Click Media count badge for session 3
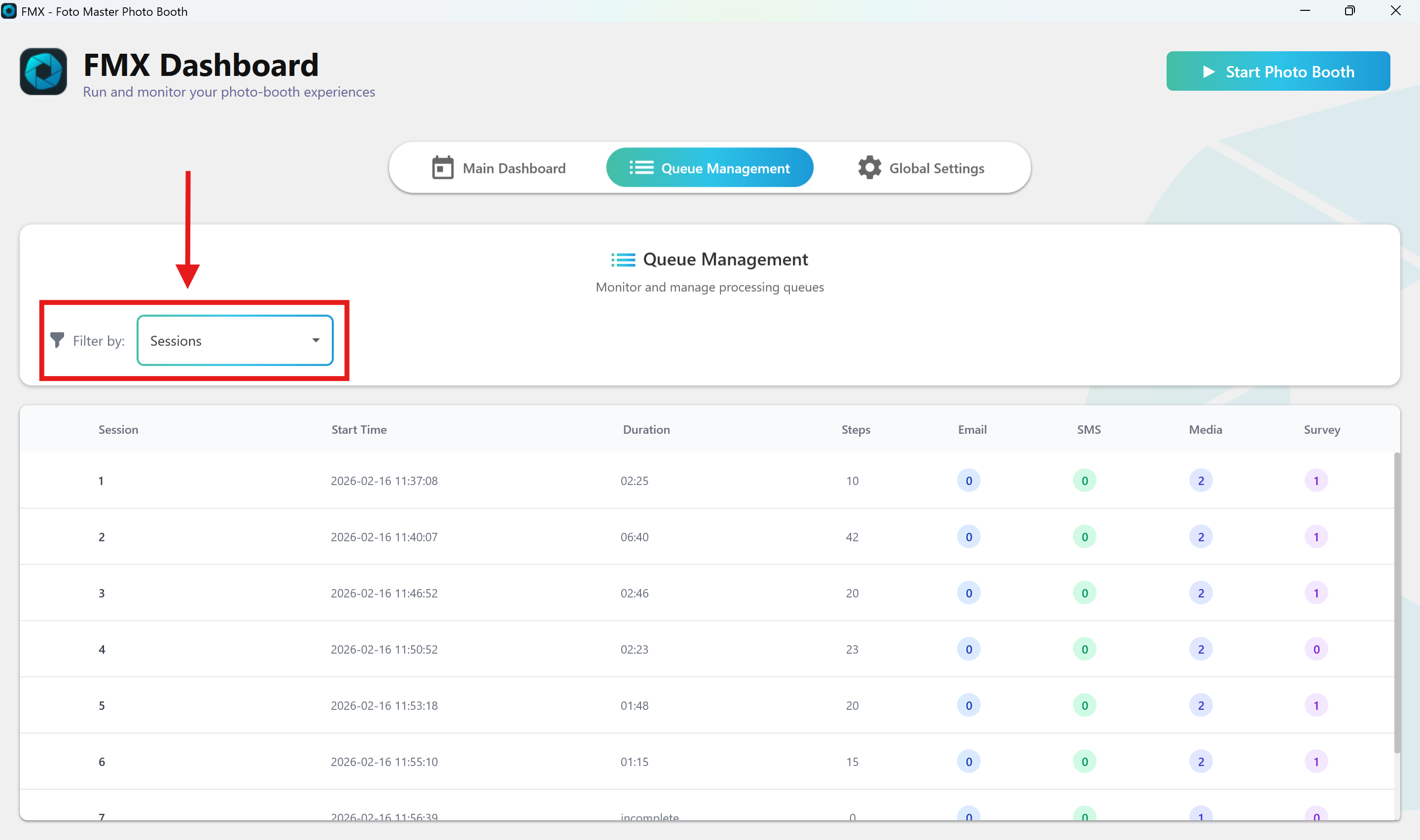Viewport: 1420px width, 840px height. [1201, 593]
